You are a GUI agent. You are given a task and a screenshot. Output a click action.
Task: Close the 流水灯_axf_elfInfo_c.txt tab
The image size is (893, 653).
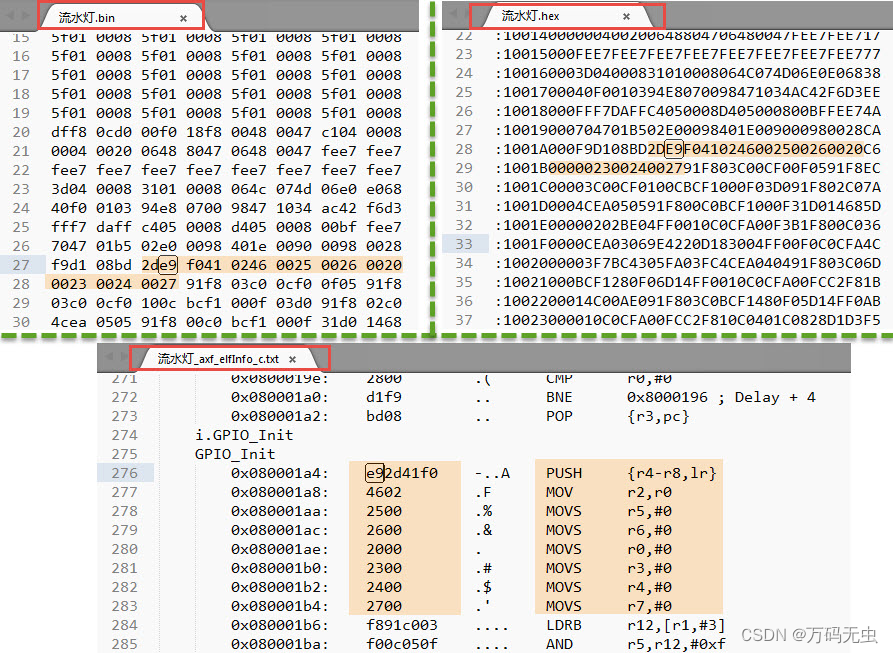click(x=292, y=359)
